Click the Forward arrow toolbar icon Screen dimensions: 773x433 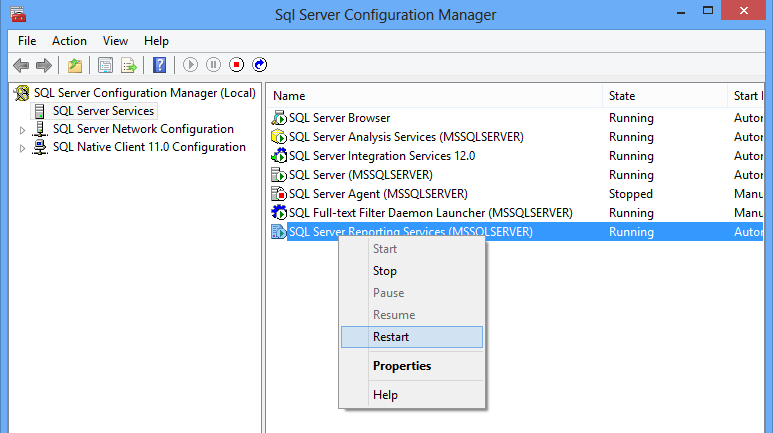point(44,65)
